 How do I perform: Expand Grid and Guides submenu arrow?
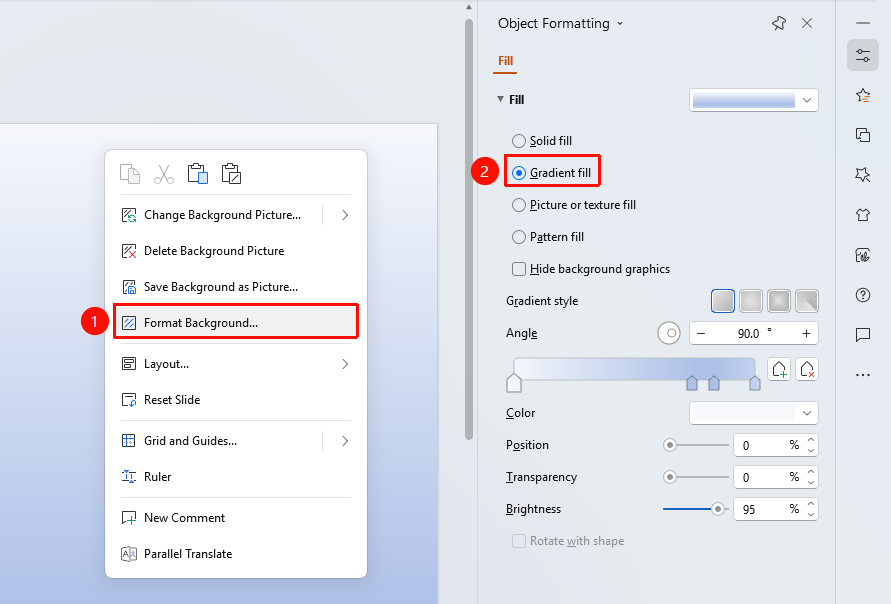pos(345,441)
